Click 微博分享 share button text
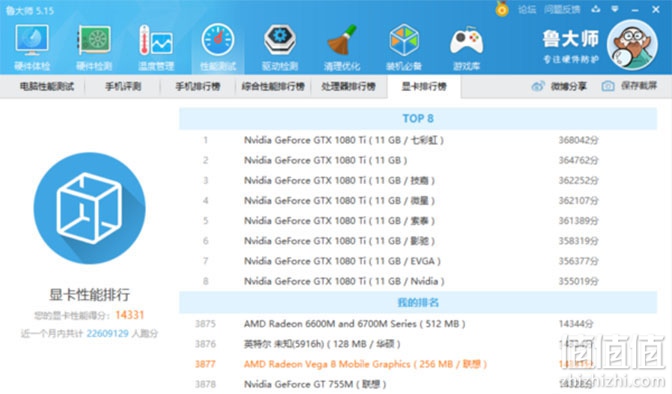The height and width of the screenshot is (394, 672). point(569,87)
